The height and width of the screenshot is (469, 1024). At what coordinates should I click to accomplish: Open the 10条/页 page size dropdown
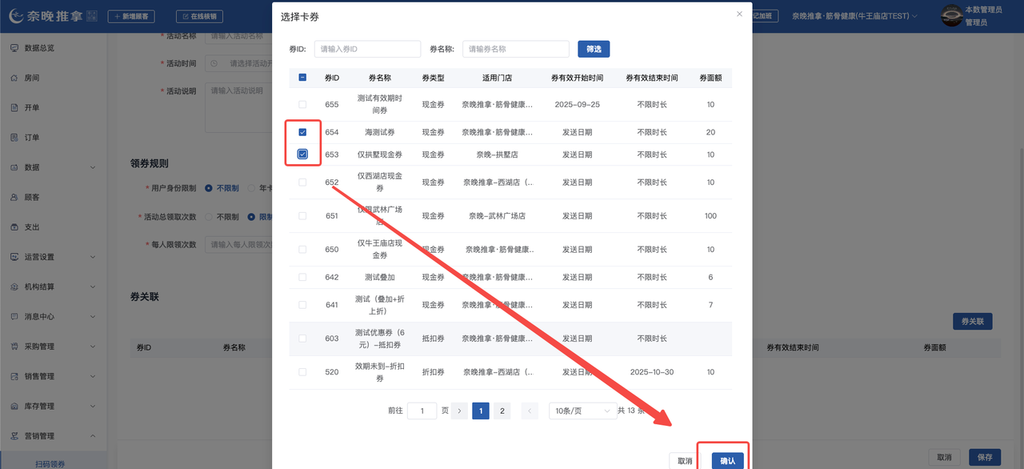(583, 411)
